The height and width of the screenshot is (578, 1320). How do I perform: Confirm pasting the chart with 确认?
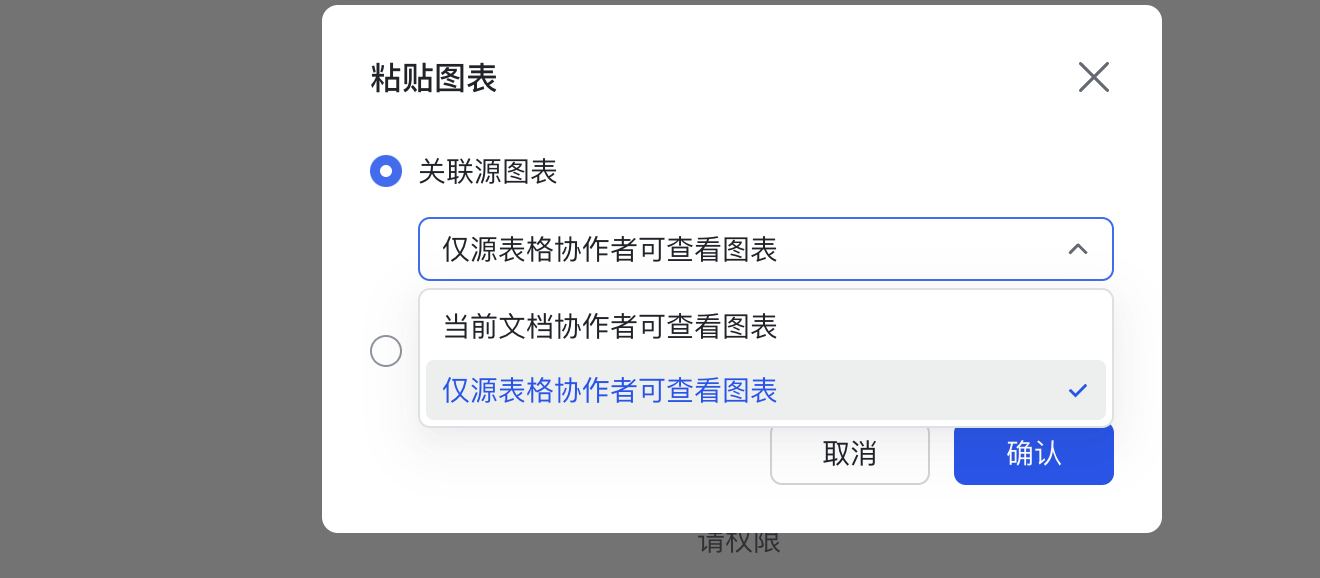click(x=1033, y=454)
